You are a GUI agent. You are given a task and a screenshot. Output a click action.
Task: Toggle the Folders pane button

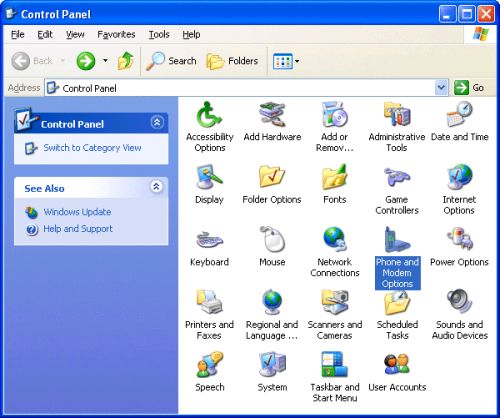(x=232, y=61)
